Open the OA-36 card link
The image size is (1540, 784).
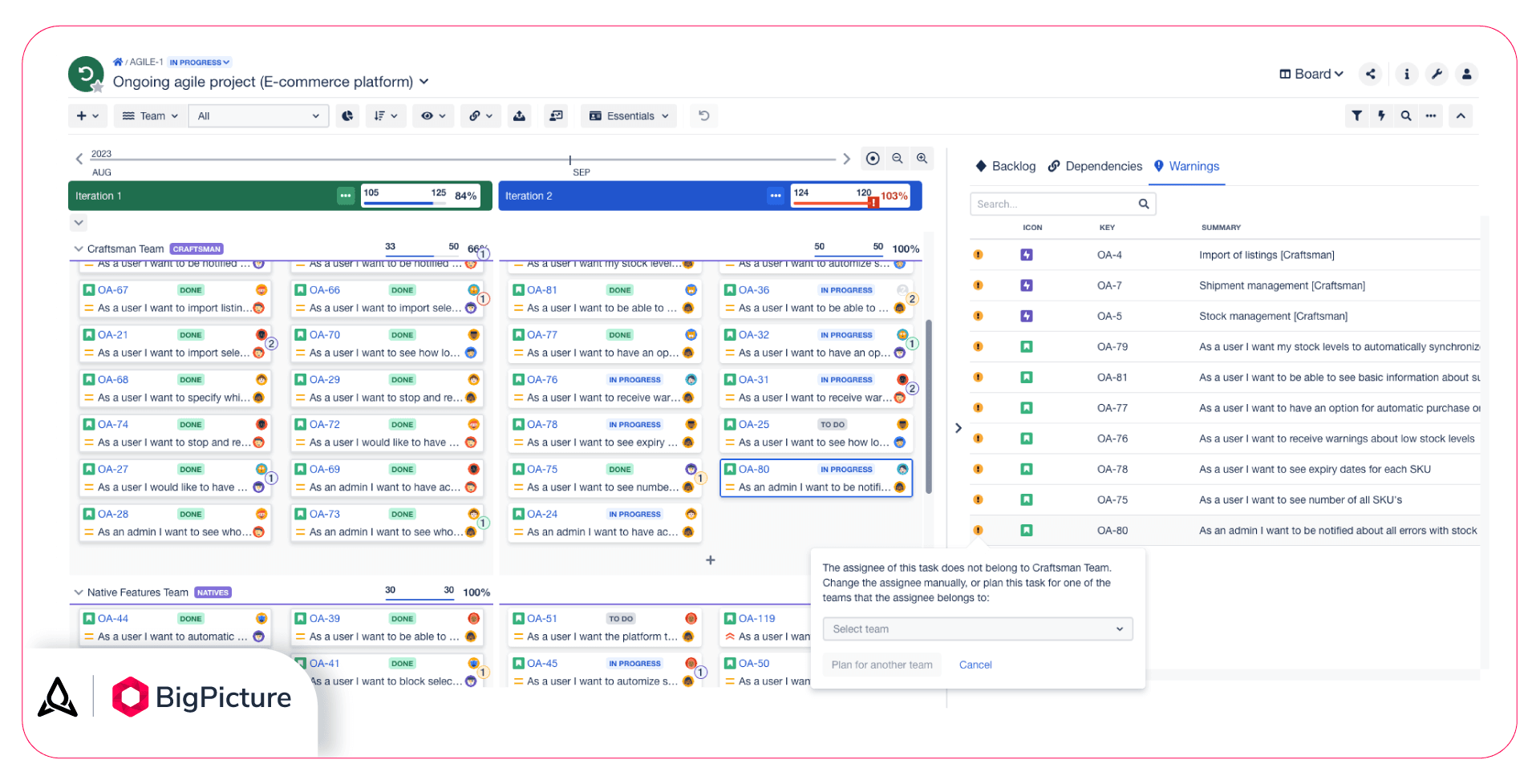[x=754, y=290]
